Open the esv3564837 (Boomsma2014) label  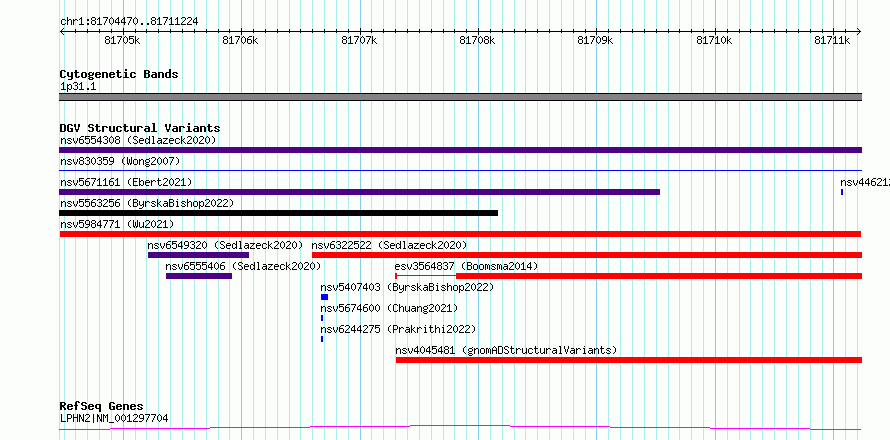click(467, 266)
